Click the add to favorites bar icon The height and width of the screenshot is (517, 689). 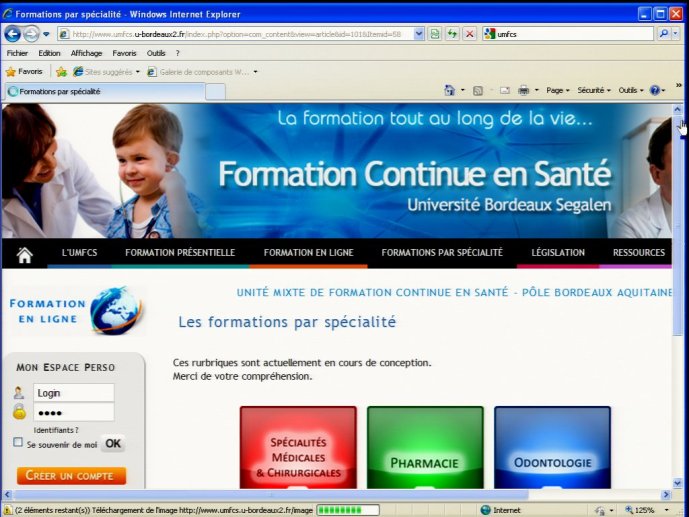coord(62,72)
